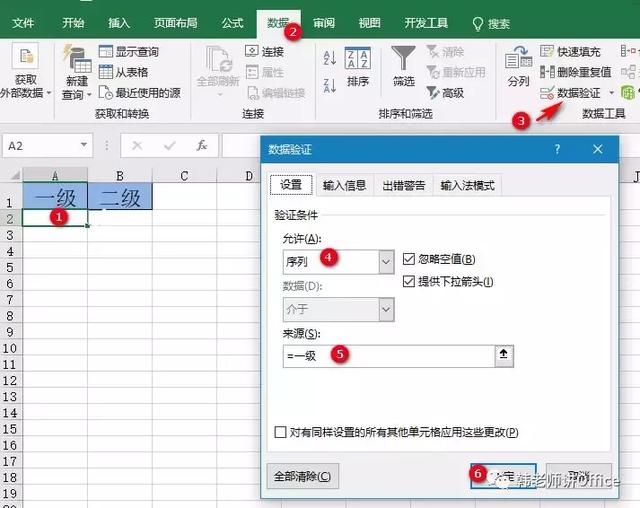640x508 pixels.
Task: Close the 数据验证 dialog
Action: point(598,149)
